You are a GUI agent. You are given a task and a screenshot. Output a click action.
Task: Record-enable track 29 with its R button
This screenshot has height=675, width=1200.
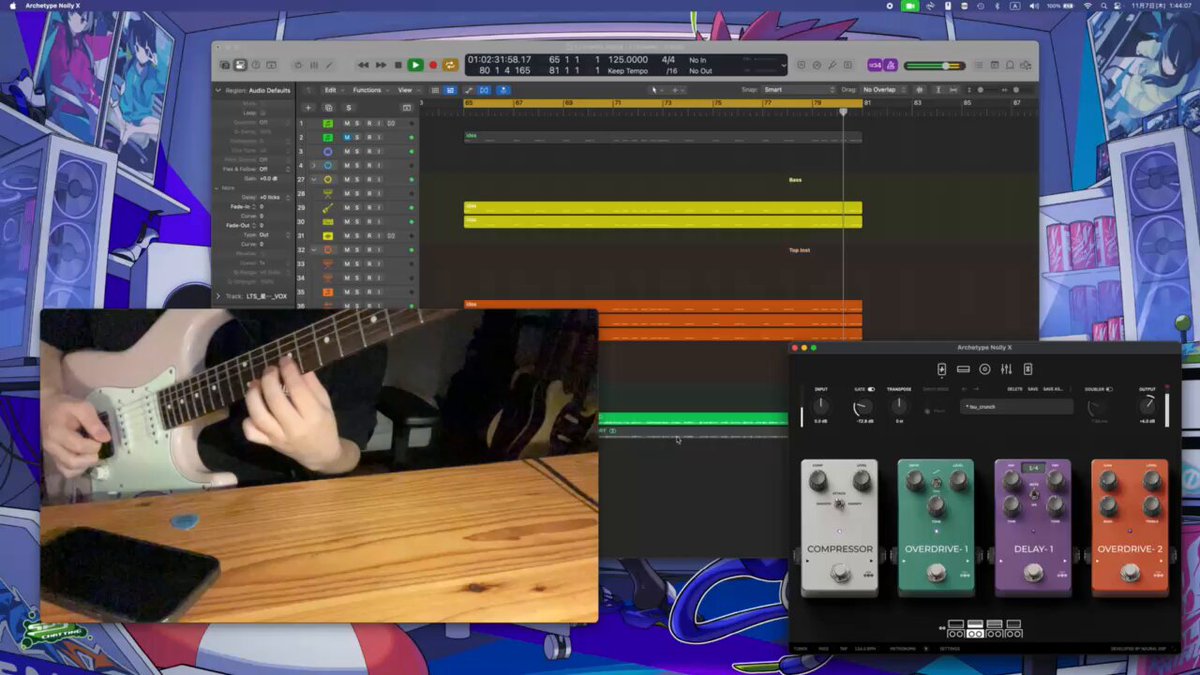pyautogui.click(x=369, y=208)
